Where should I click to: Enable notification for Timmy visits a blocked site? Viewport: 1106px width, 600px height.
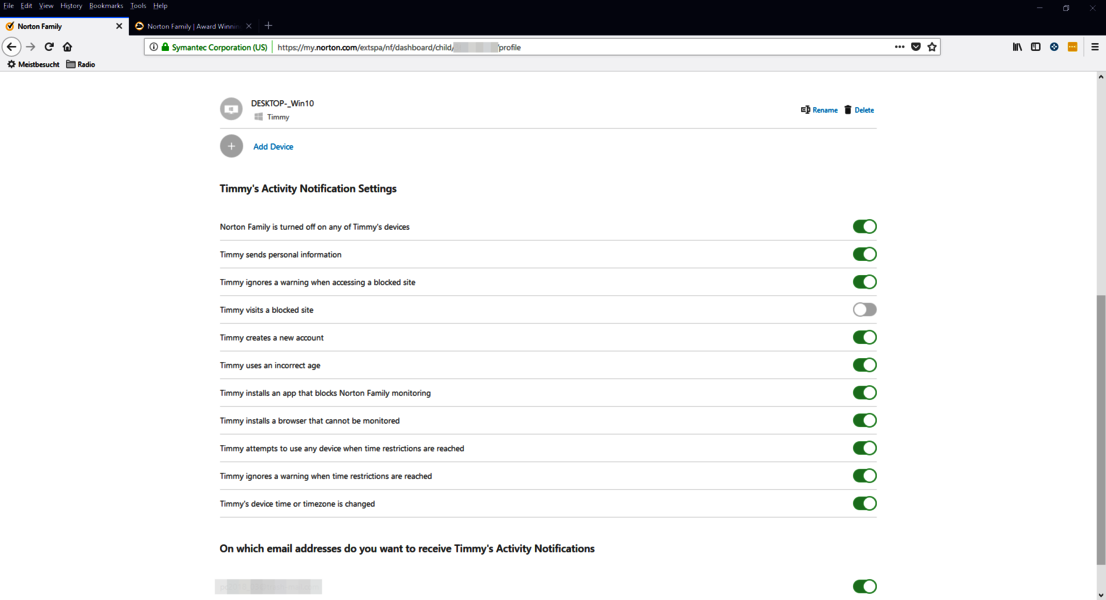pyautogui.click(x=864, y=310)
